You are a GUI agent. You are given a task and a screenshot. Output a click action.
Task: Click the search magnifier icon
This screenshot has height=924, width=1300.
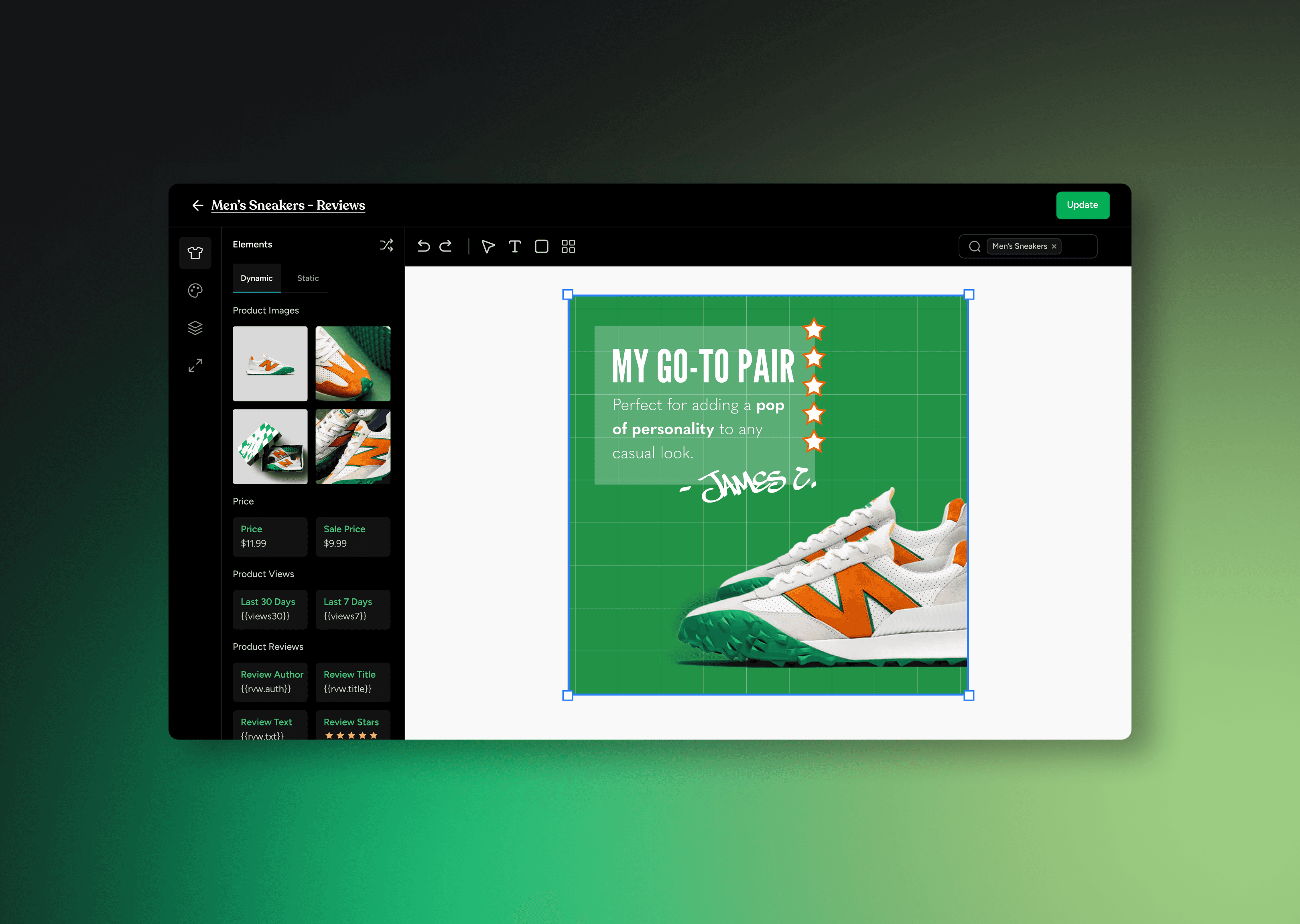click(x=975, y=246)
